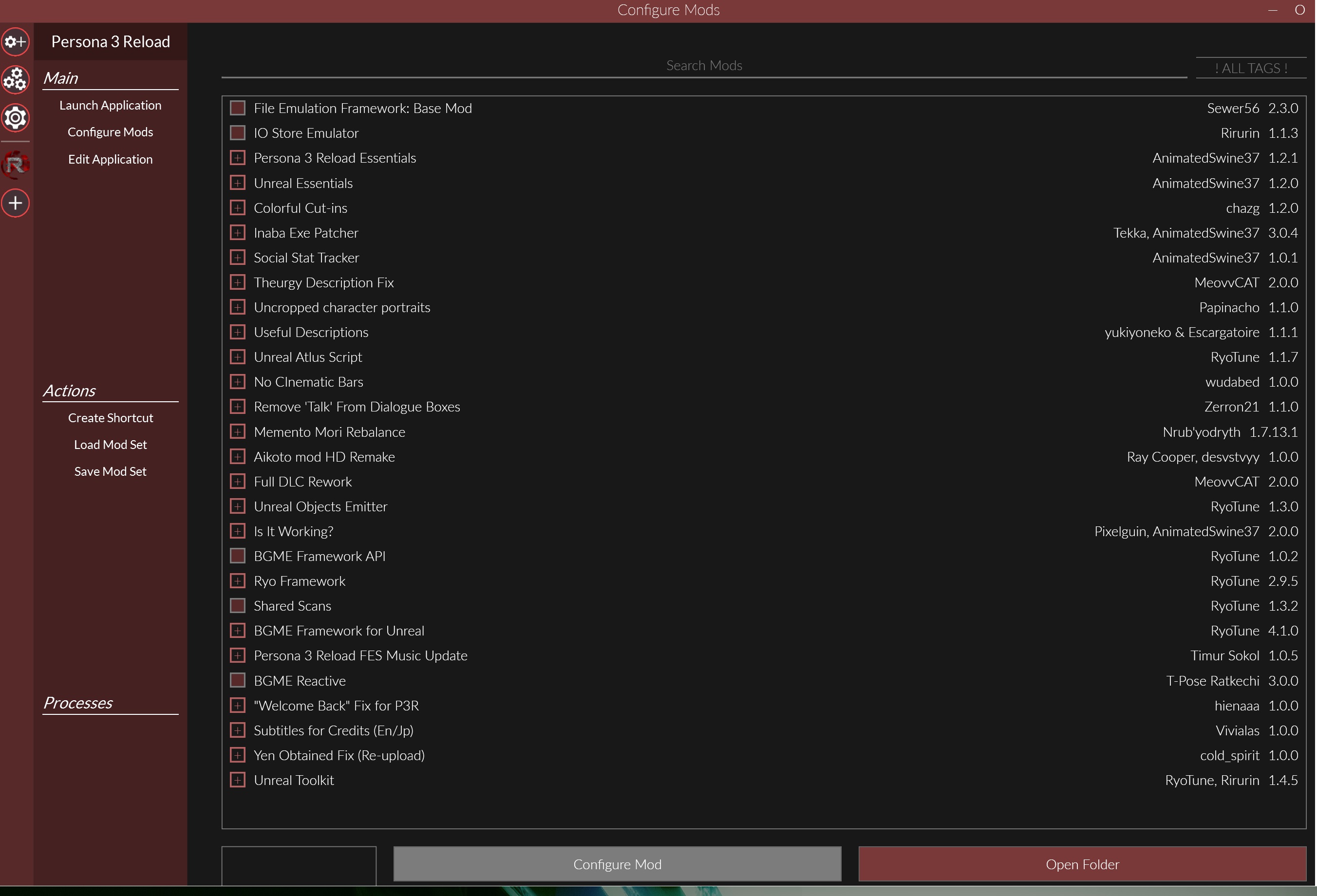The width and height of the screenshot is (1317, 896).
Task: Click the Persona 3 Reload title header
Action: click(x=111, y=41)
